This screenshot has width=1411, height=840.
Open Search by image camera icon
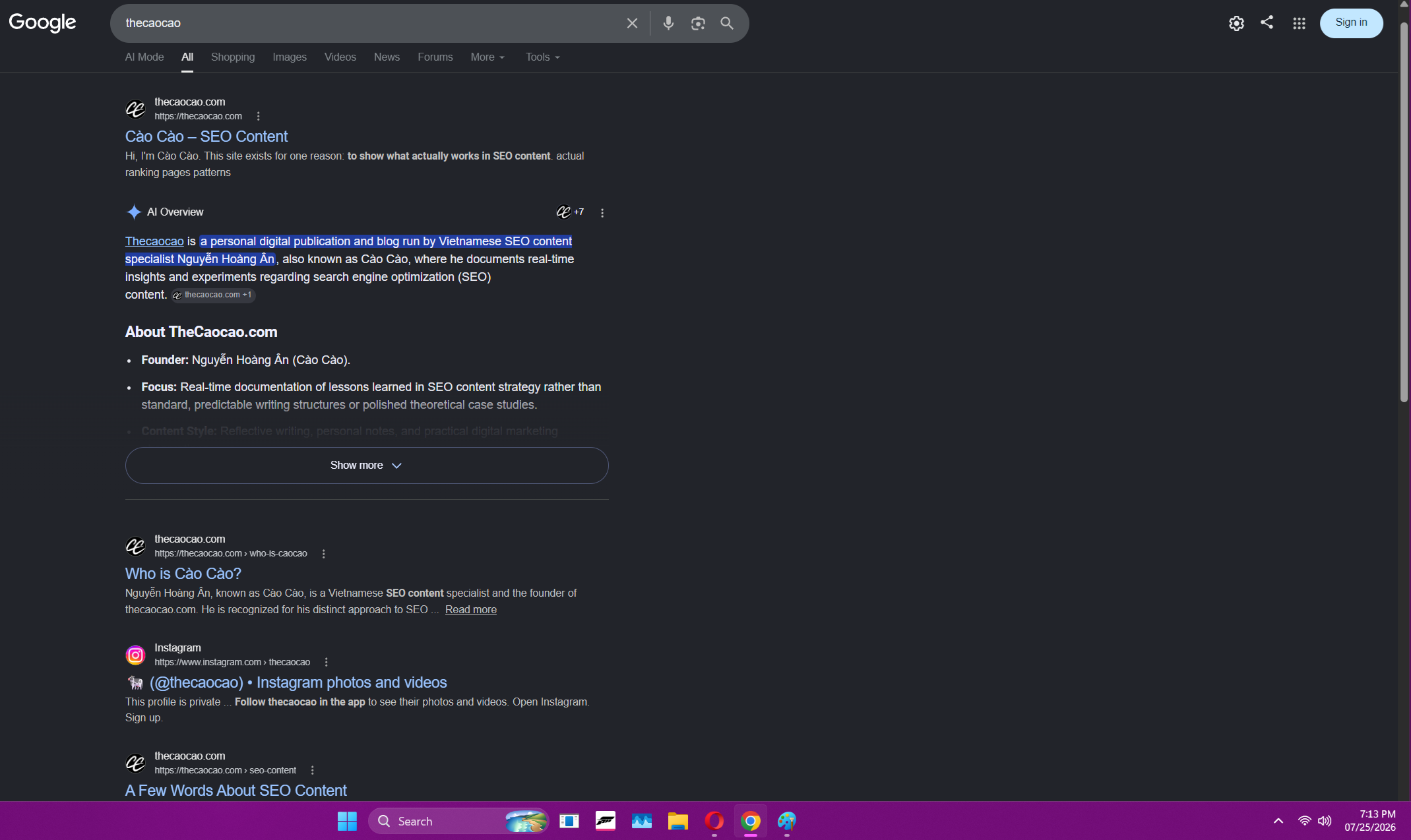tap(698, 23)
